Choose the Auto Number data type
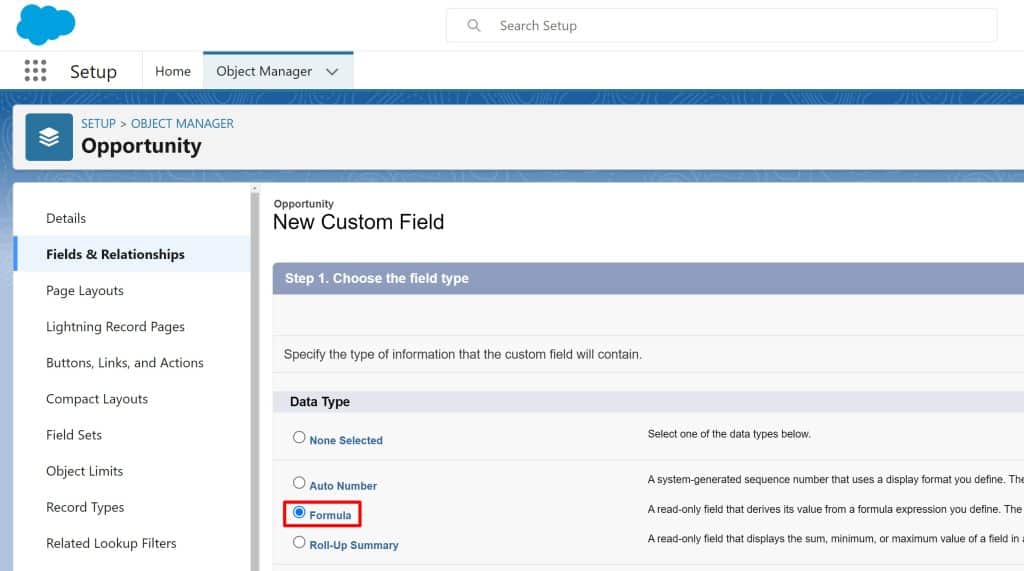The width and height of the screenshot is (1024, 571). tap(299, 483)
